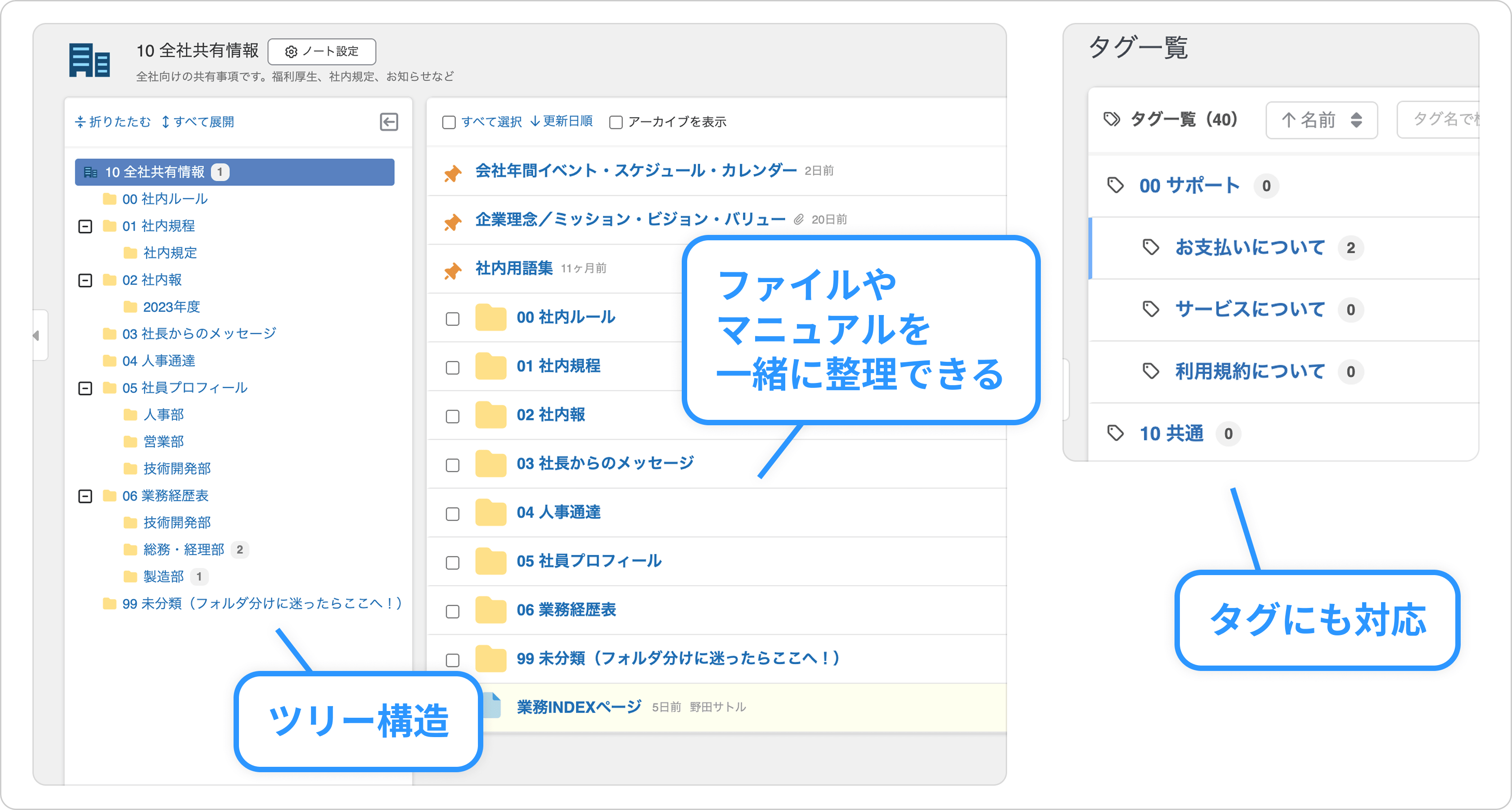
Task: Click the 99 未分類 folder icon in file list
Action: point(490,659)
